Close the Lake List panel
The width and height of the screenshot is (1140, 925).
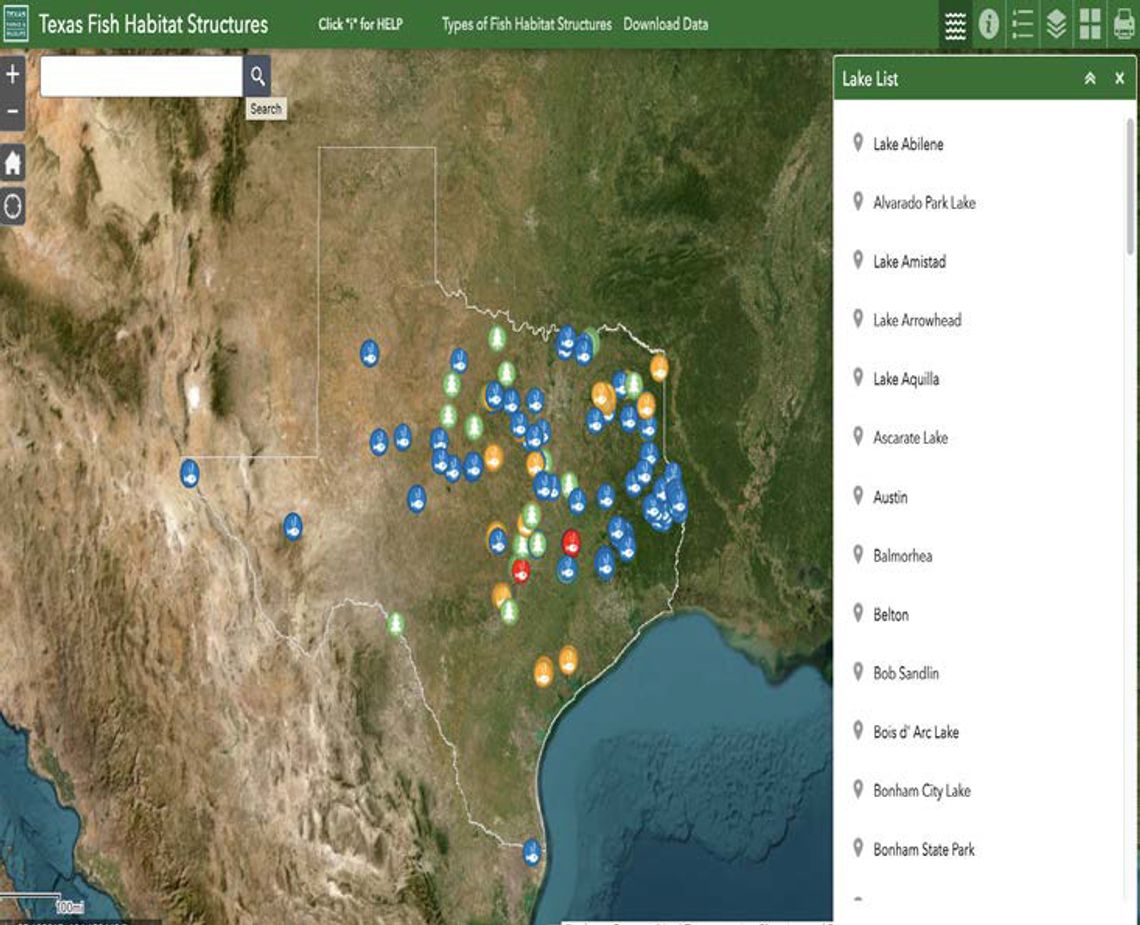click(1120, 79)
